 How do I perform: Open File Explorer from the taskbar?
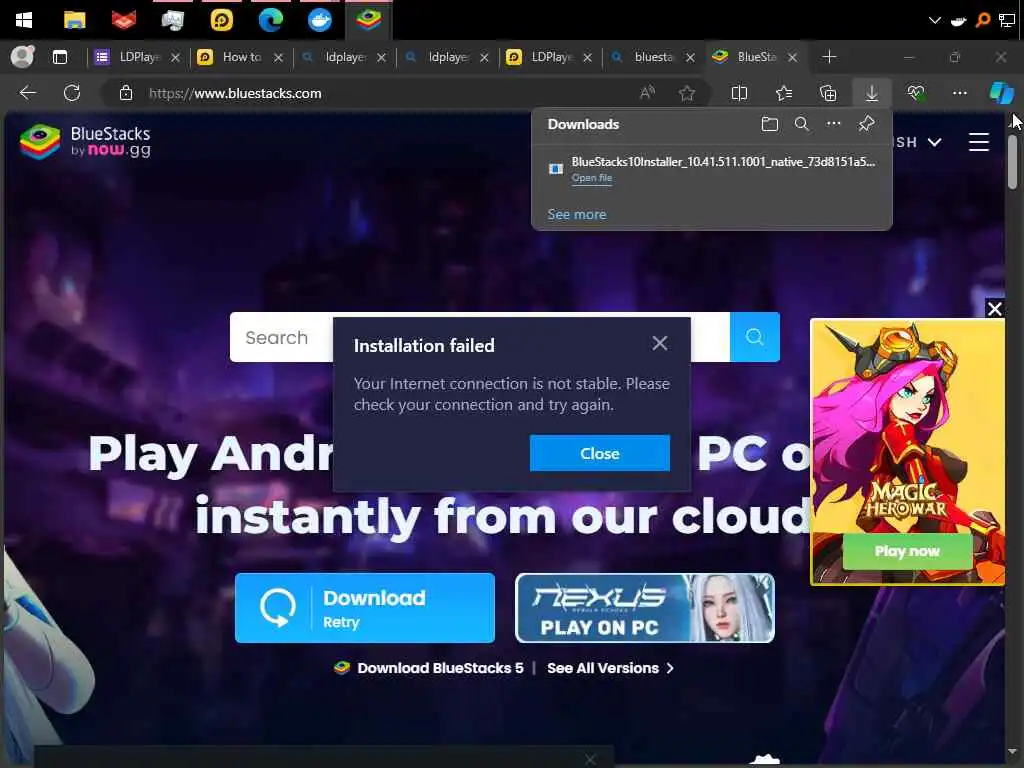click(74, 20)
